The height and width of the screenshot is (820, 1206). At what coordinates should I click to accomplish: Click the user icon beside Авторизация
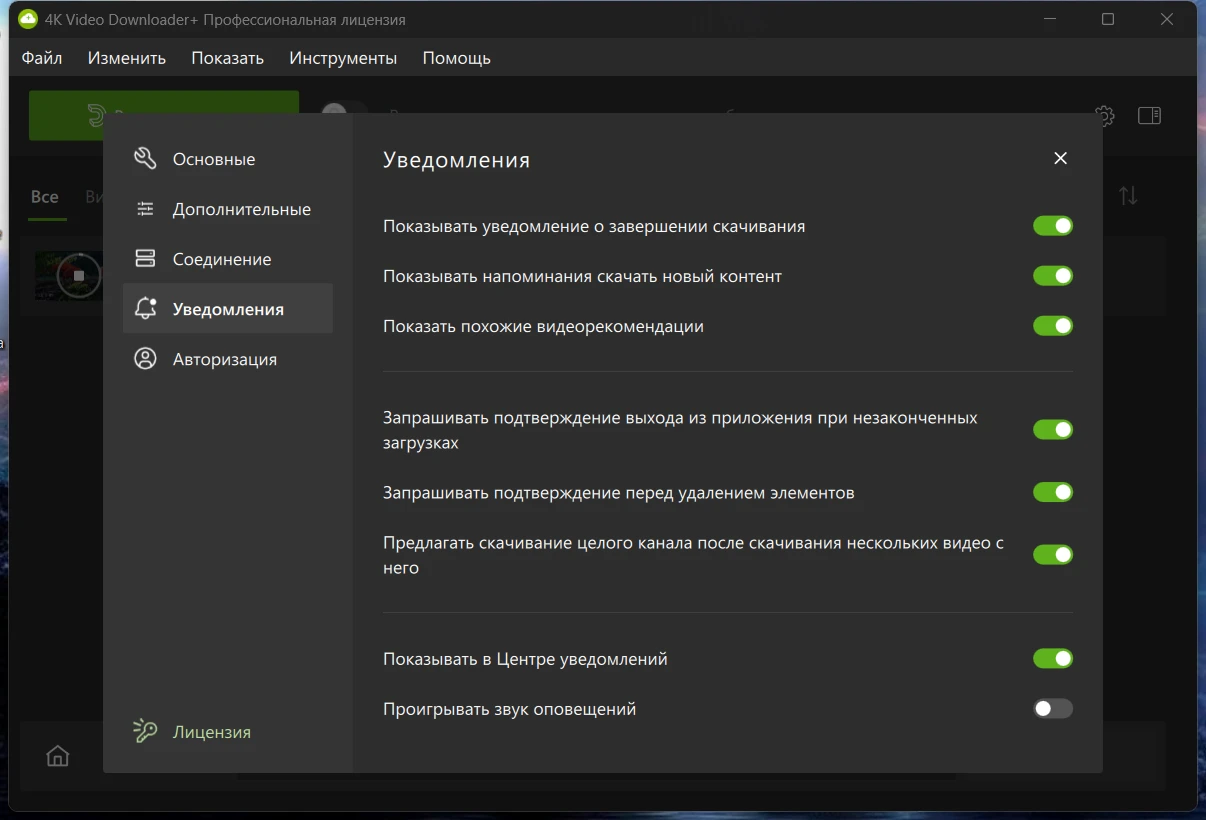pos(145,359)
